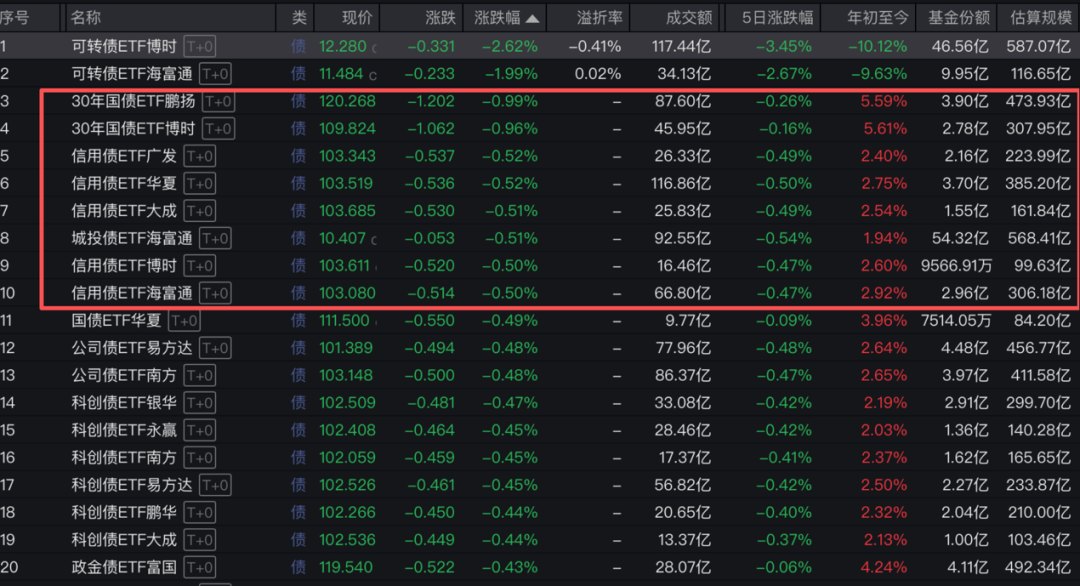Image resolution: width=1080 pixels, height=586 pixels.
Task: Open the 可转债ETF博时 fund name
Action: tap(124, 46)
